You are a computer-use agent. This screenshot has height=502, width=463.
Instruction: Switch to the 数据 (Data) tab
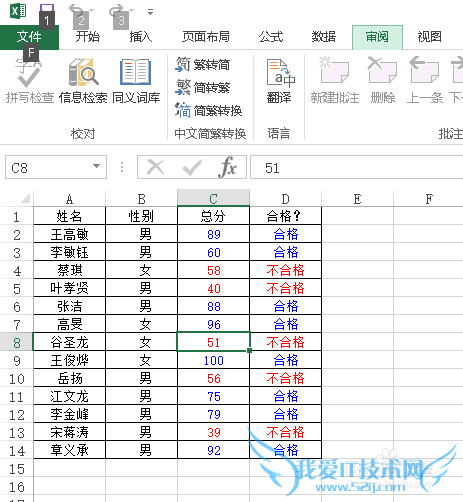click(323, 37)
